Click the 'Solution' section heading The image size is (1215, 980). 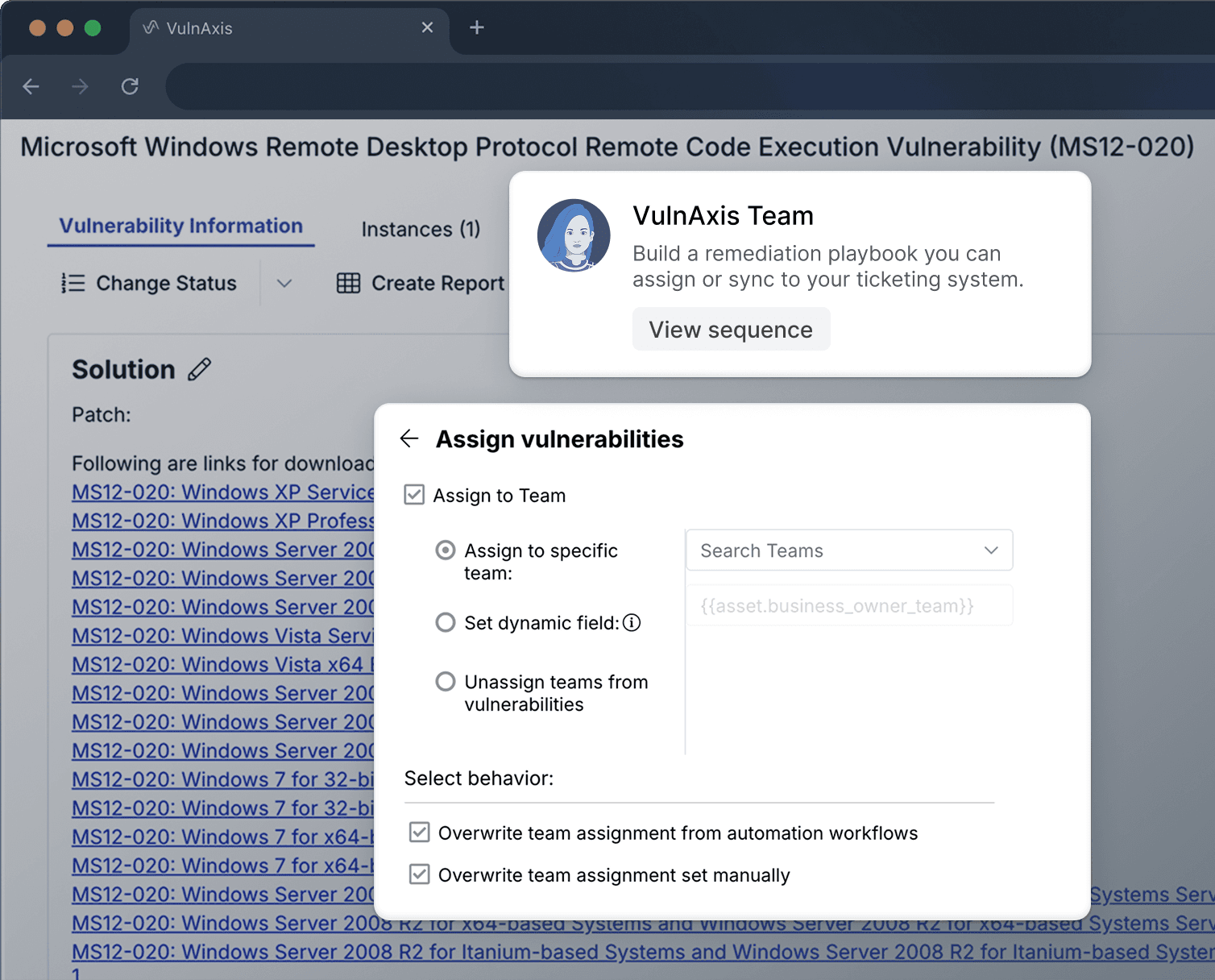124,369
